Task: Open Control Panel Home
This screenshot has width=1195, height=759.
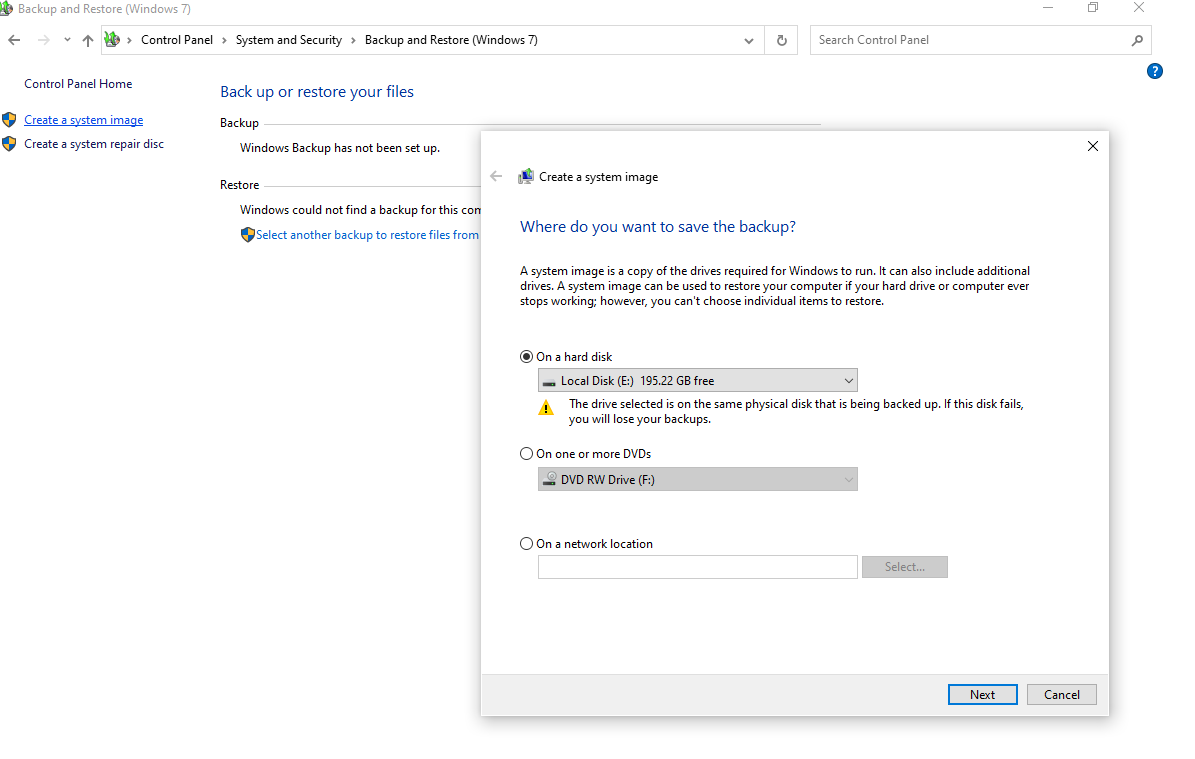Action: coord(78,84)
